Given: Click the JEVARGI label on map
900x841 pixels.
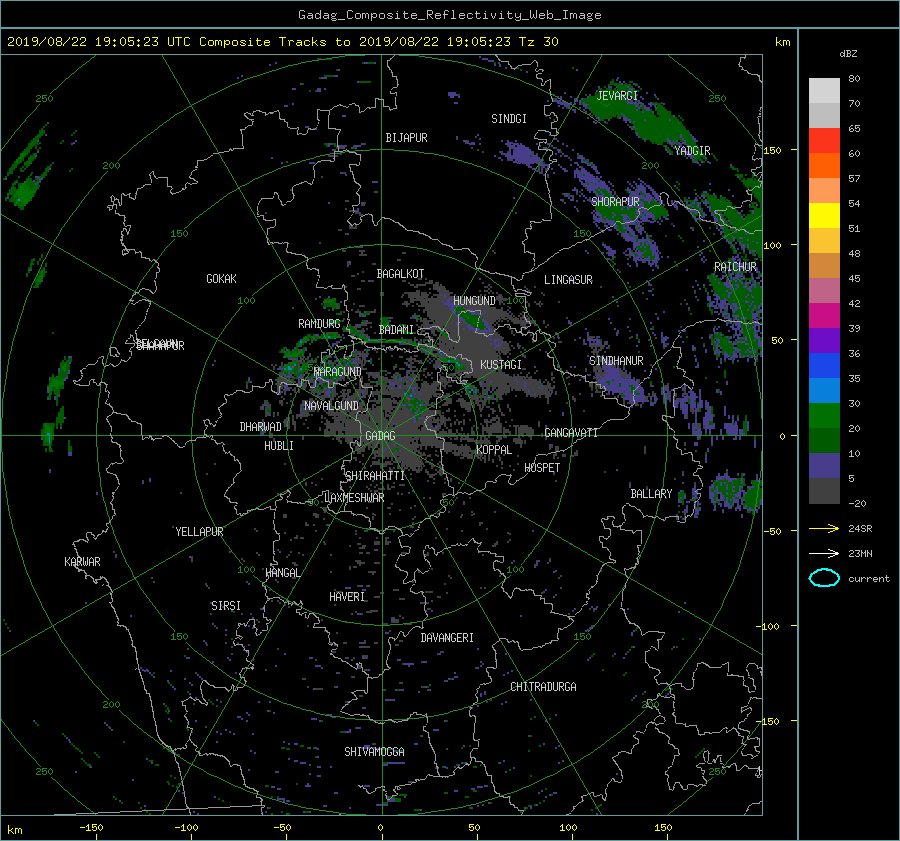Looking at the screenshot, I should click(617, 96).
